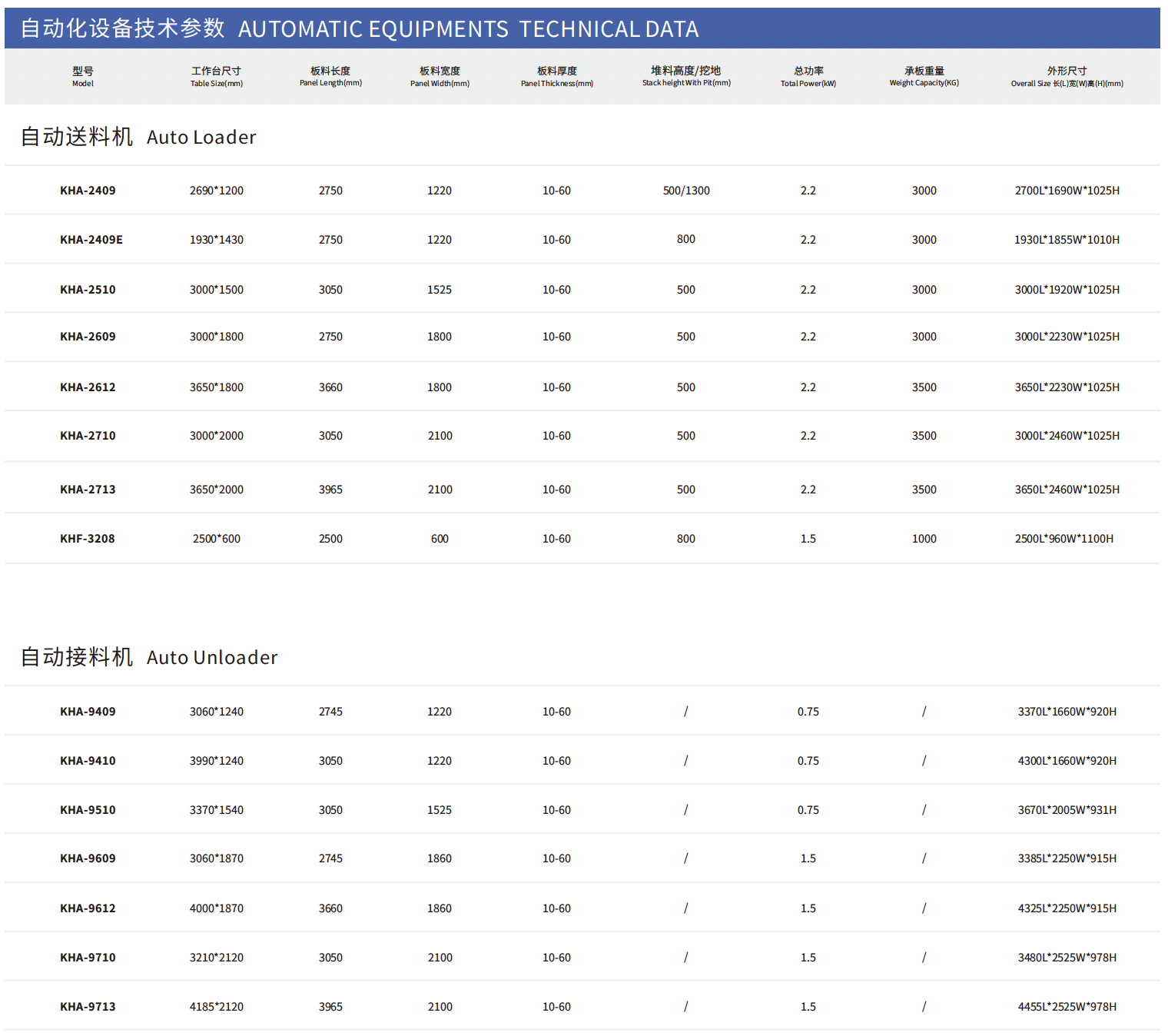This screenshot has width=1168, height=1036.
Task: Click the 'Total Power(kW)' column header
Action: click(808, 84)
